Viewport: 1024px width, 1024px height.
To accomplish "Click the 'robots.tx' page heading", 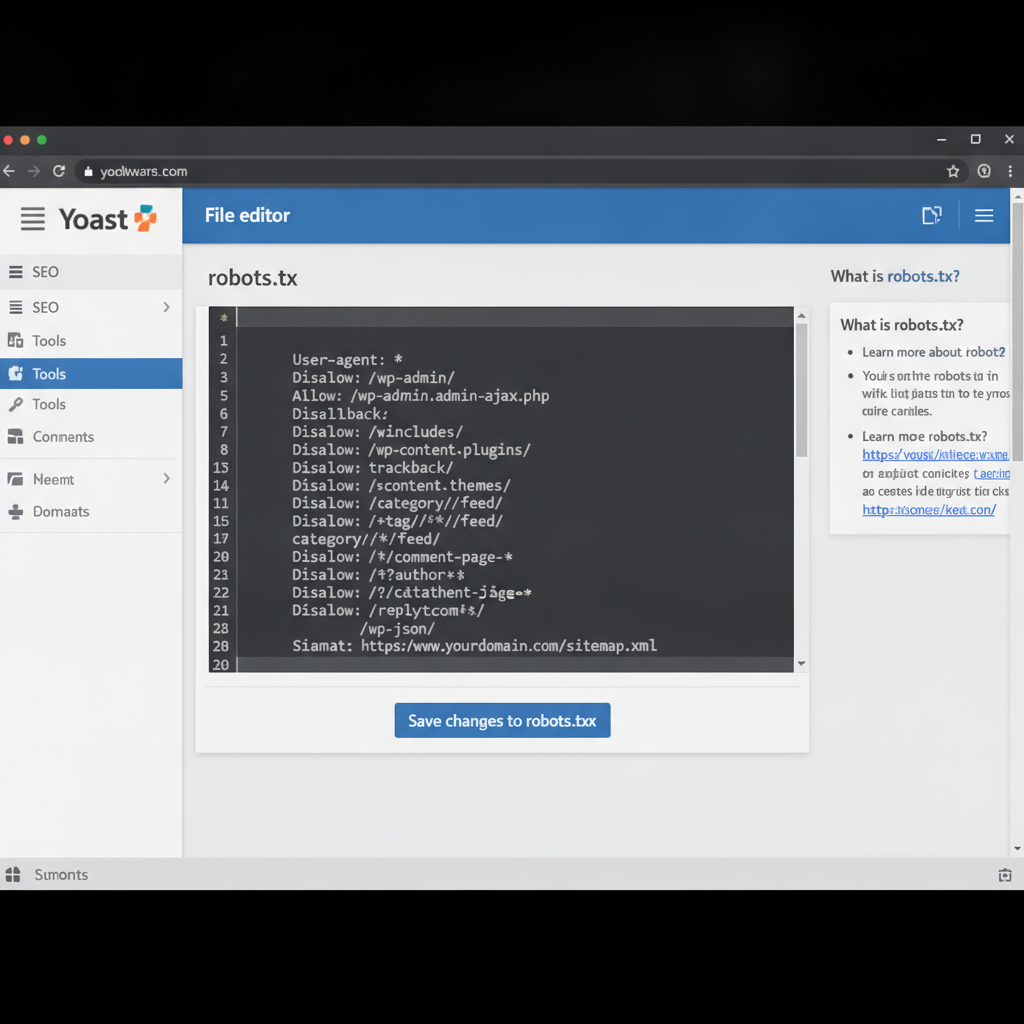I will point(253,278).
